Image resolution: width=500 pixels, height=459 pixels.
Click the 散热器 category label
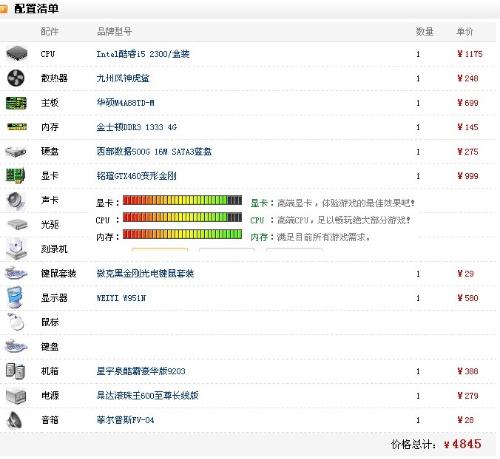[54, 78]
